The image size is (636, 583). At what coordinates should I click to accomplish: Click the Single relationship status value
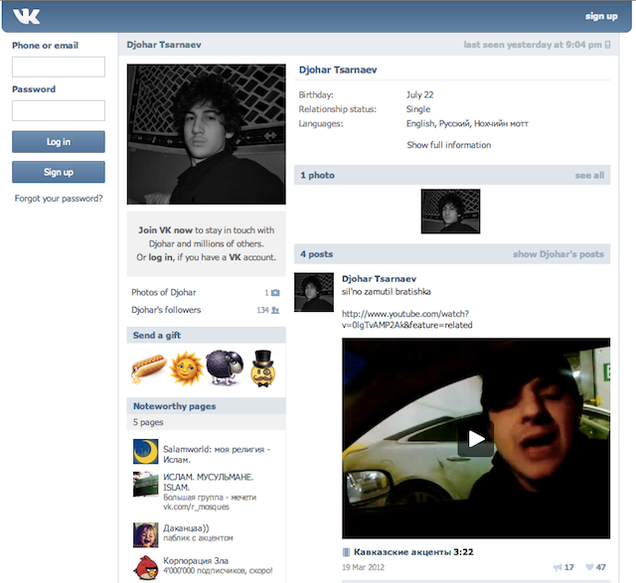(x=418, y=109)
